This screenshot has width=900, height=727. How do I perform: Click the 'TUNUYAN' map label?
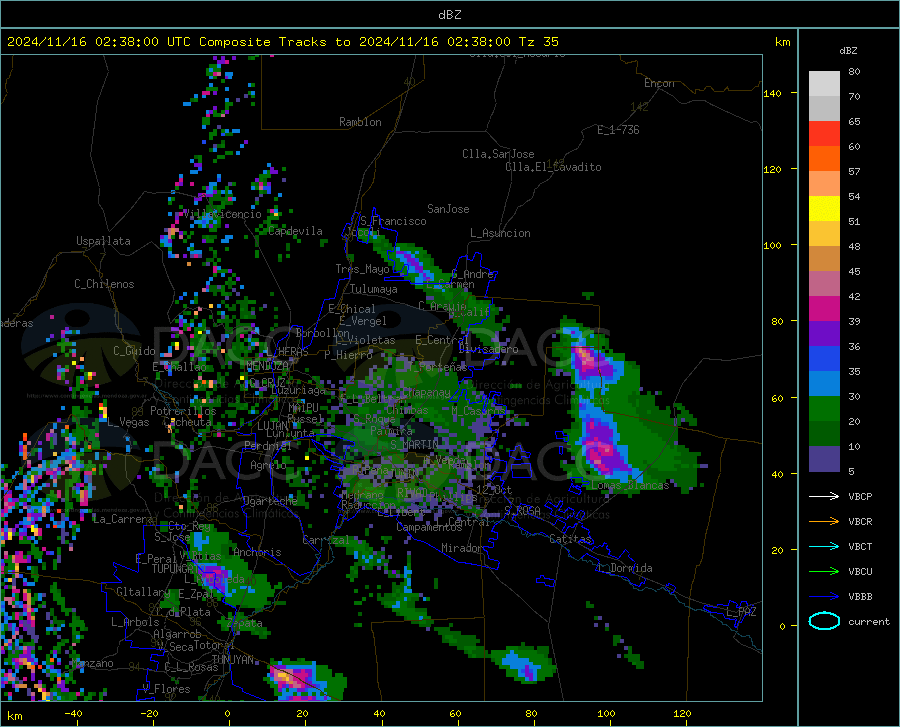coord(232,660)
